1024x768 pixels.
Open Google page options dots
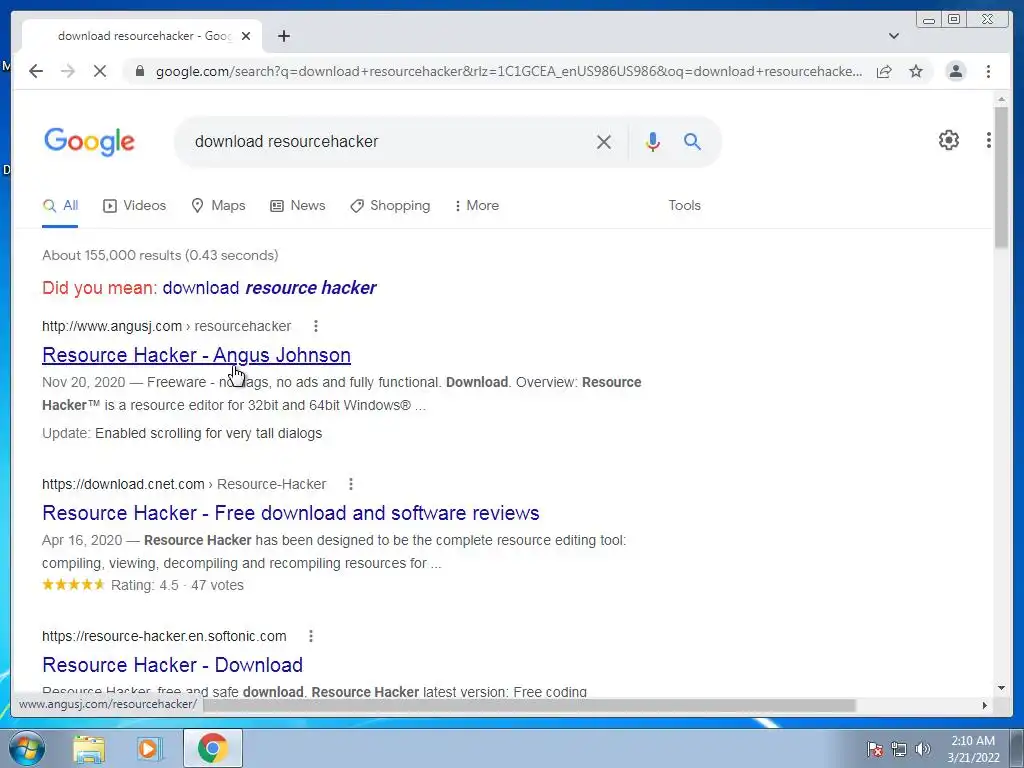point(989,140)
